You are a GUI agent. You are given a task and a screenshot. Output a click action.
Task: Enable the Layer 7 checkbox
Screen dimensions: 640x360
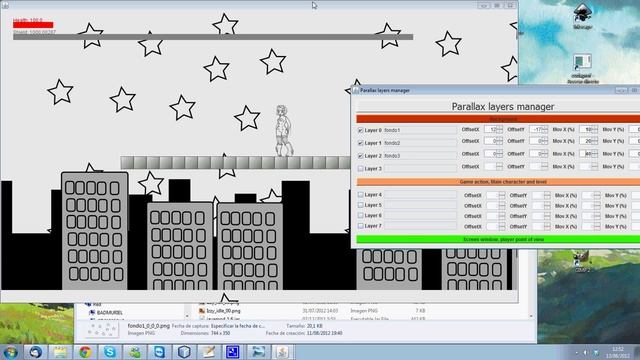point(360,225)
